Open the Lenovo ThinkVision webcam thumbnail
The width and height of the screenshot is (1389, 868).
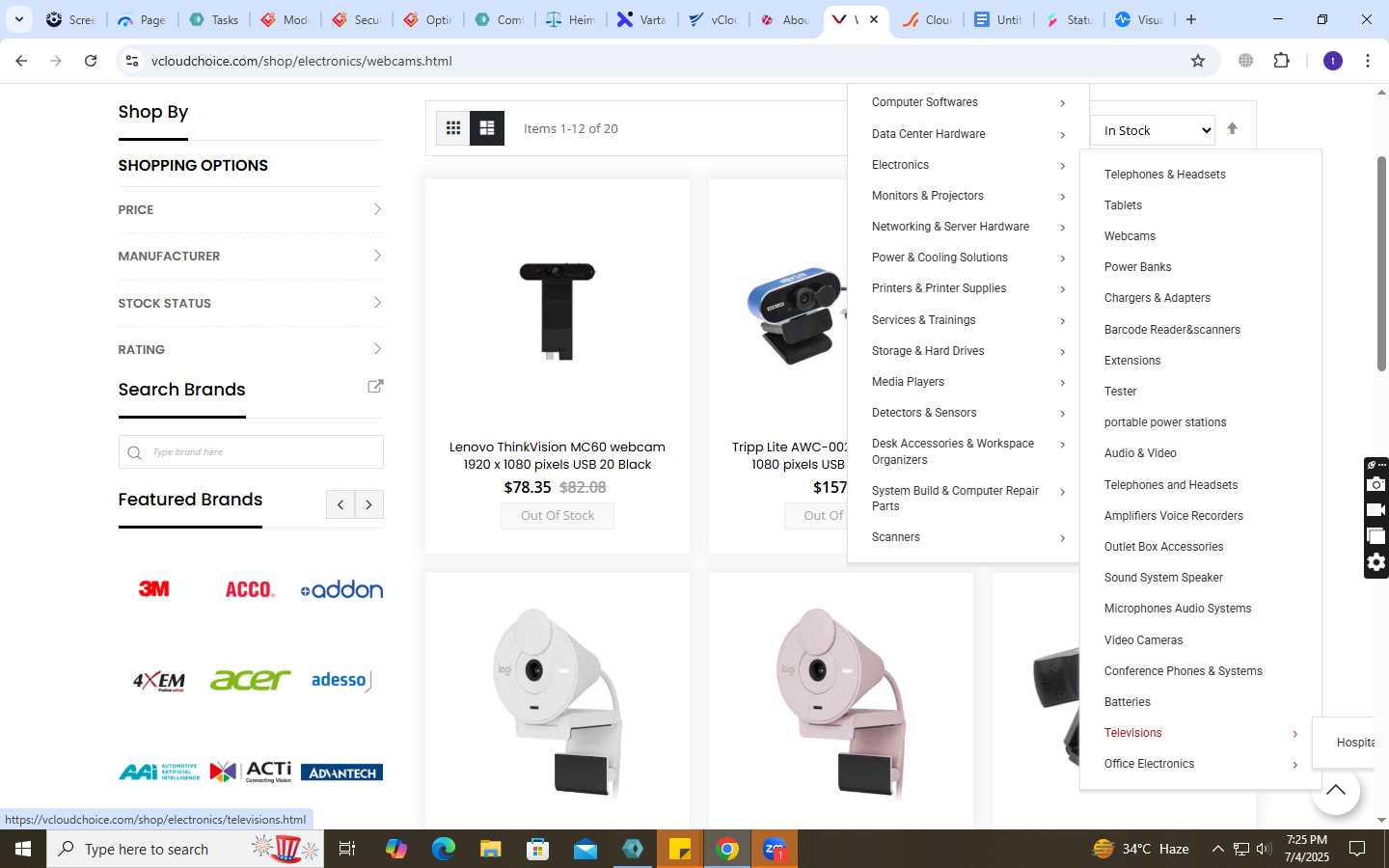pos(558,310)
